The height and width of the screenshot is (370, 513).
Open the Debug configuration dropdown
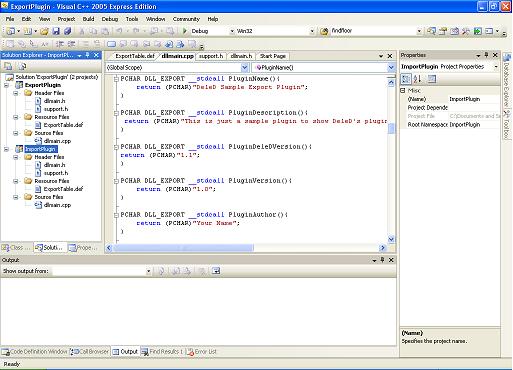pos(232,31)
